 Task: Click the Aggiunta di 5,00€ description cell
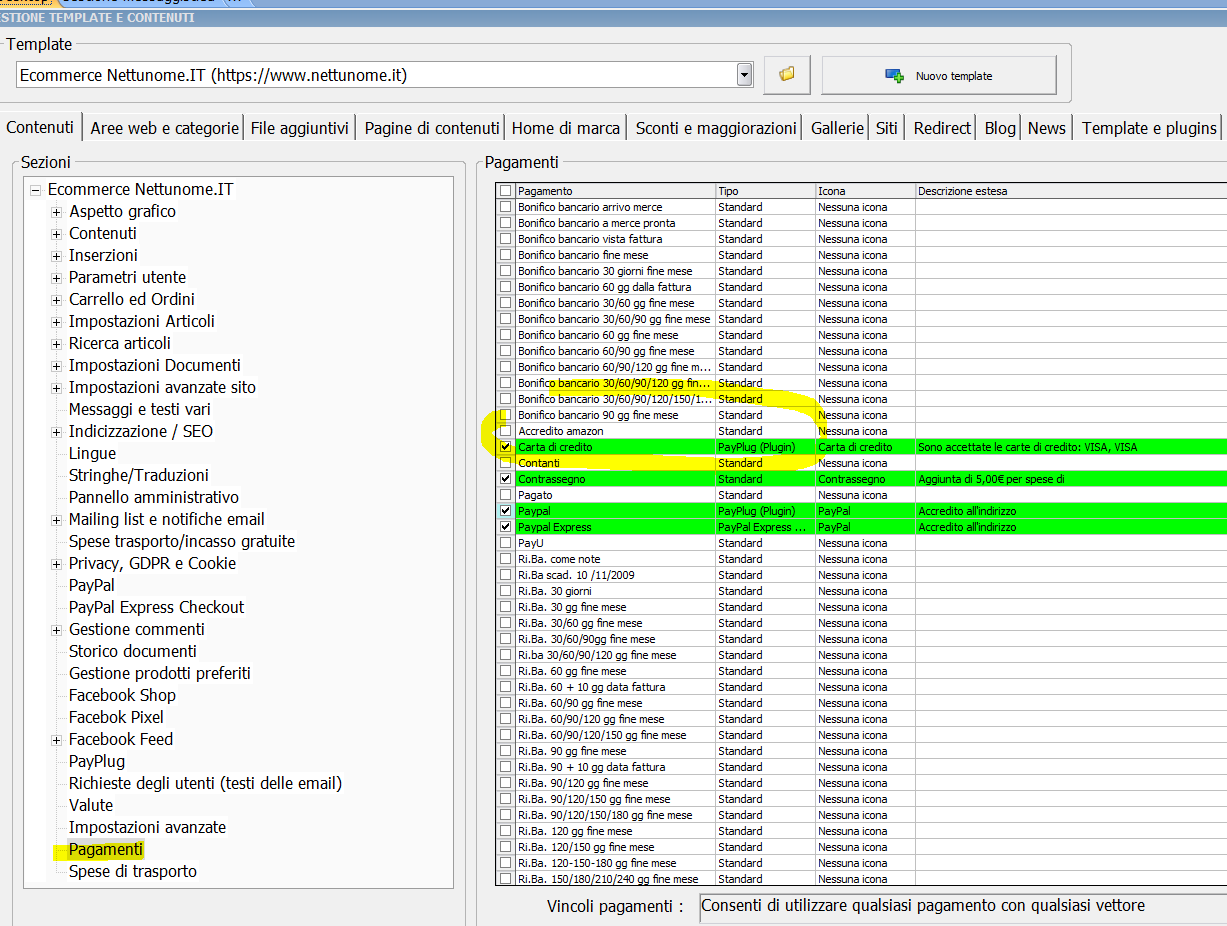coord(1071,479)
